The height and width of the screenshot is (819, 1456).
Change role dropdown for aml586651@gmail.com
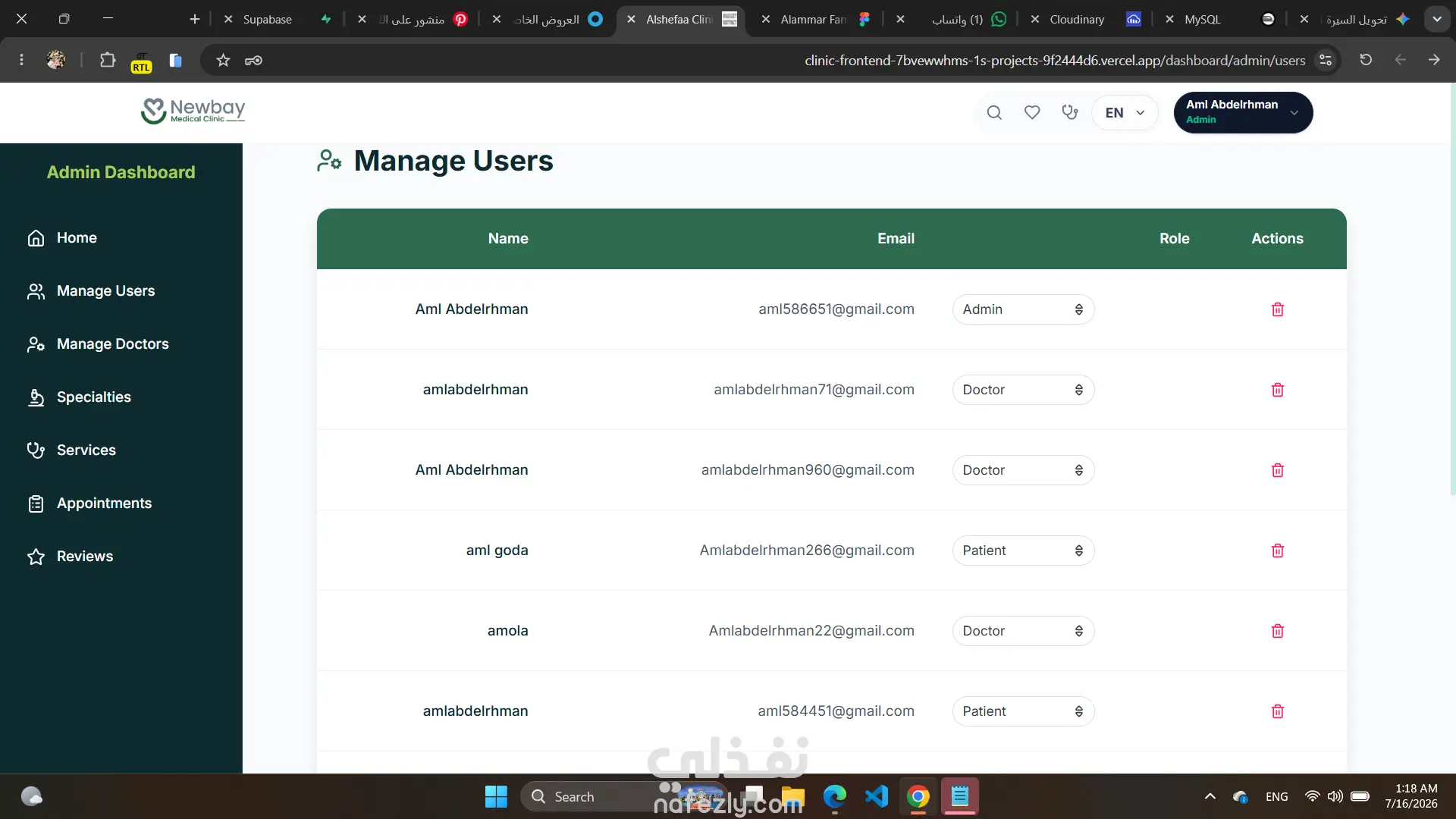pyautogui.click(x=1023, y=309)
